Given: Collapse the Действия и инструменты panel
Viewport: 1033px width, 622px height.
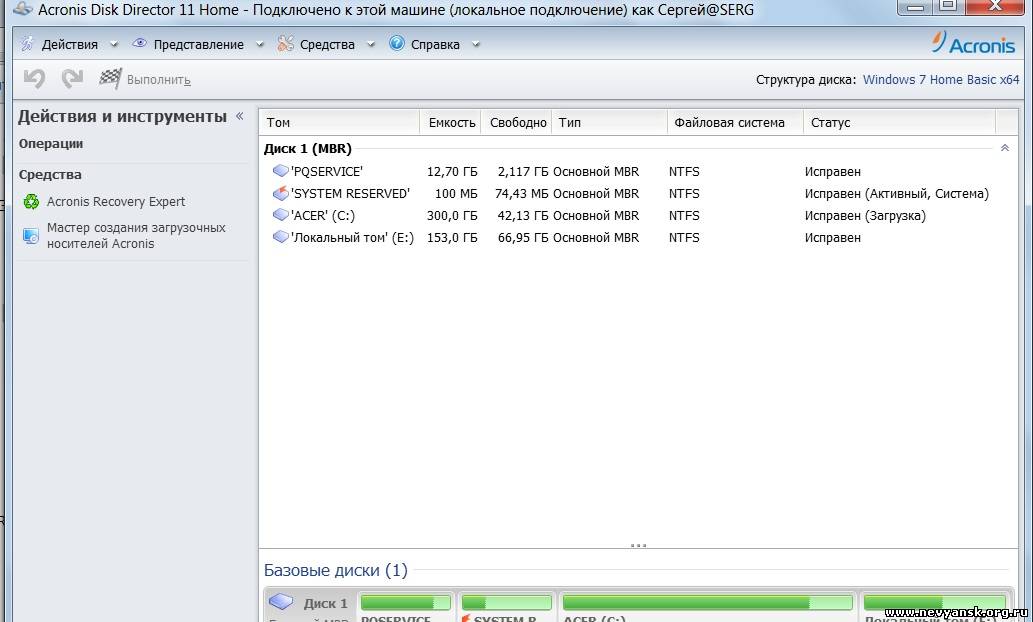Looking at the screenshot, I should tap(240, 116).
